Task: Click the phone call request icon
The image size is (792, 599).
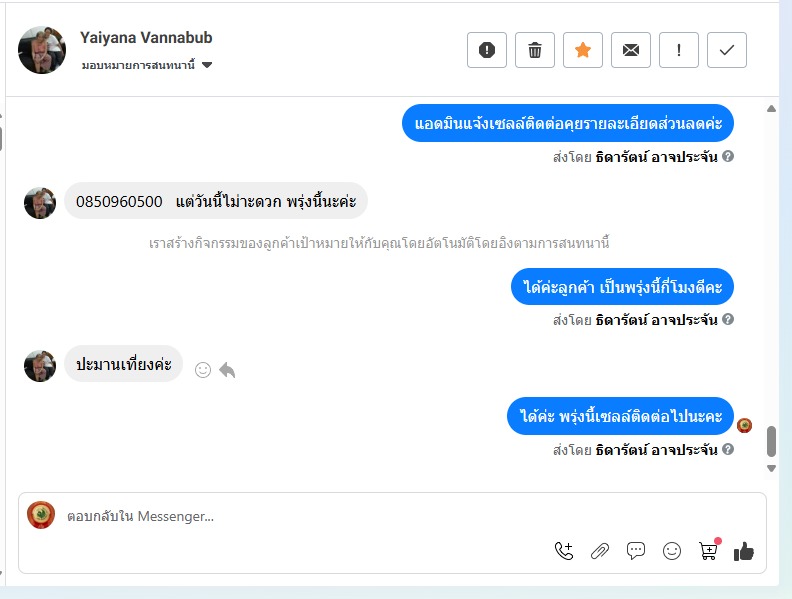Action: coord(564,551)
